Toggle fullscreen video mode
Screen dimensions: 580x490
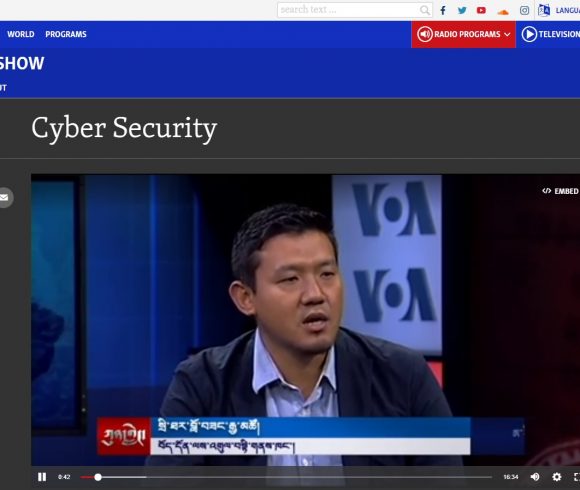[576, 477]
